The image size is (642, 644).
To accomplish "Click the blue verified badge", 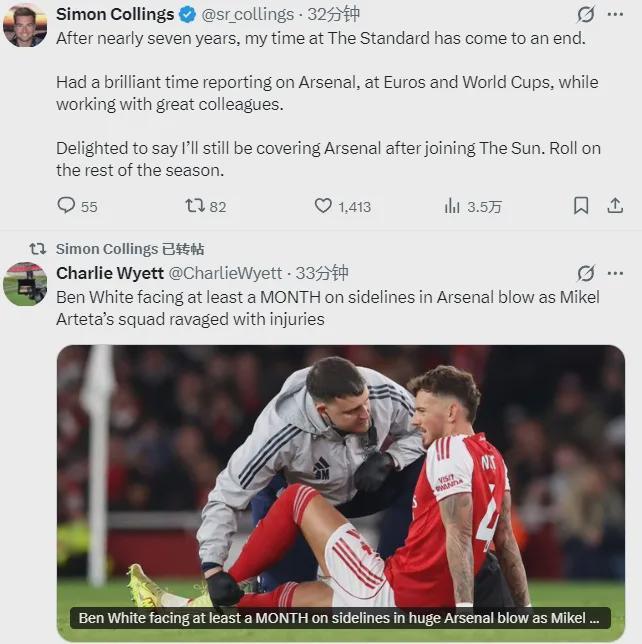I will tap(187, 14).
